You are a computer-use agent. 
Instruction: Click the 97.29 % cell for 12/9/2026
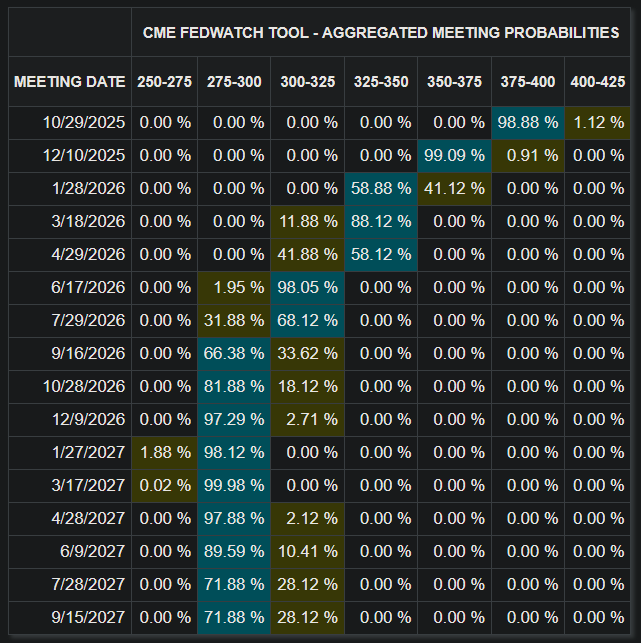[x=234, y=420]
